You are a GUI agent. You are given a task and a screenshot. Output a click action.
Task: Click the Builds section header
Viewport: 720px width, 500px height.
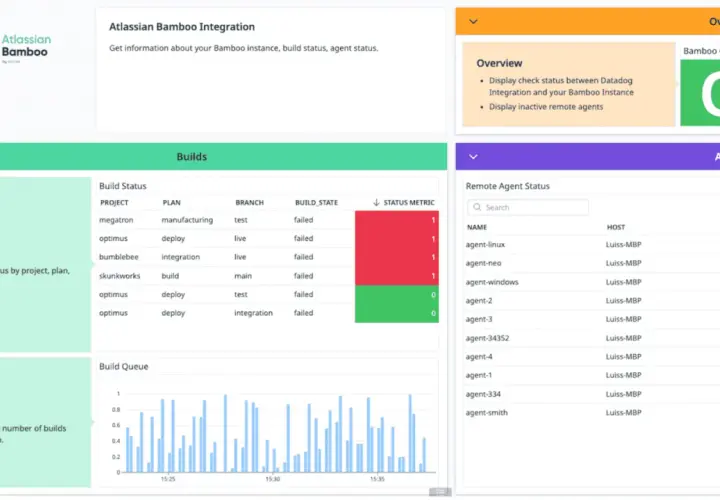pyautogui.click(x=191, y=157)
